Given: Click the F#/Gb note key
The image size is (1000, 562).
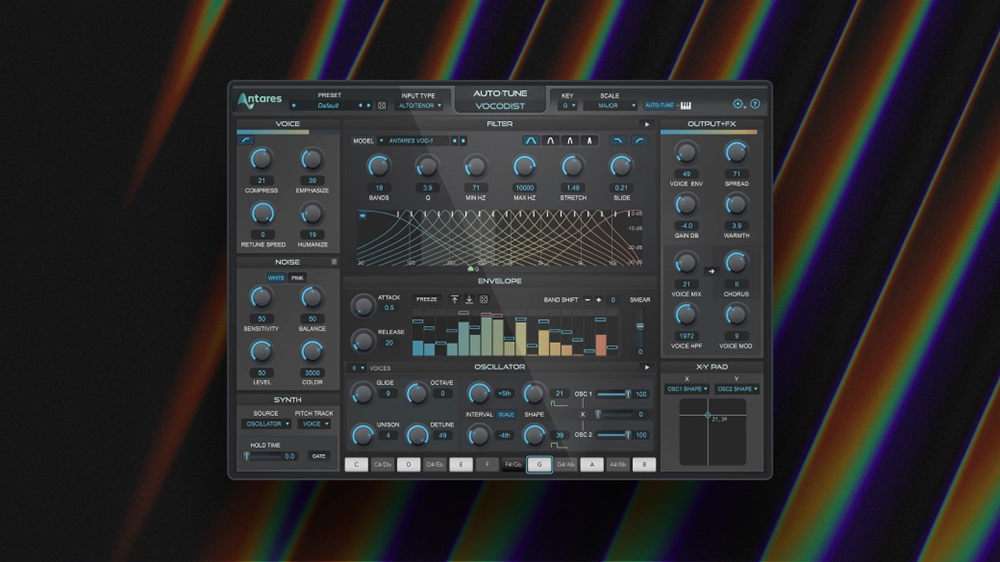Looking at the screenshot, I should click(513, 464).
